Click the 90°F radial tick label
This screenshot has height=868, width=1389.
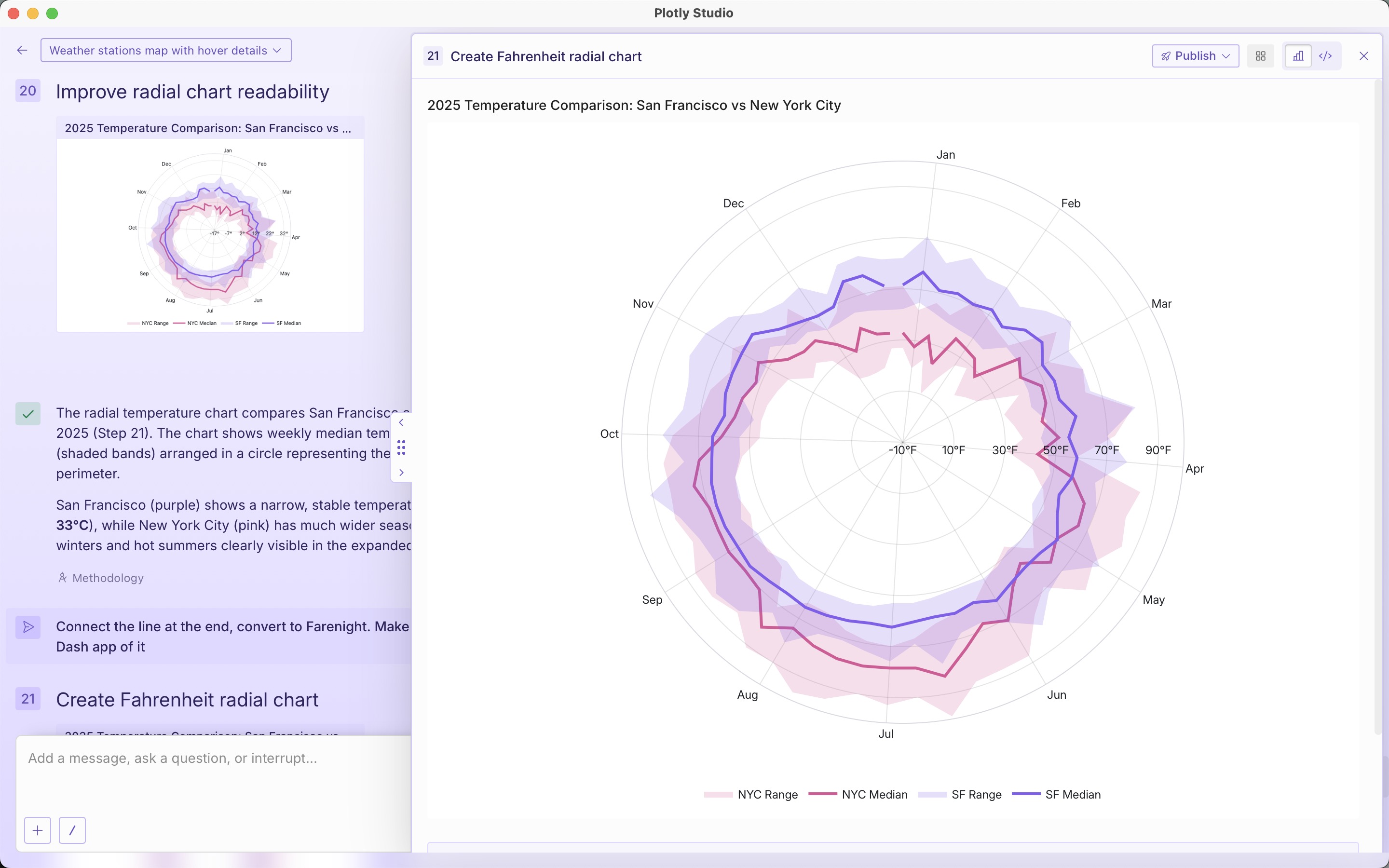tap(1157, 450)
